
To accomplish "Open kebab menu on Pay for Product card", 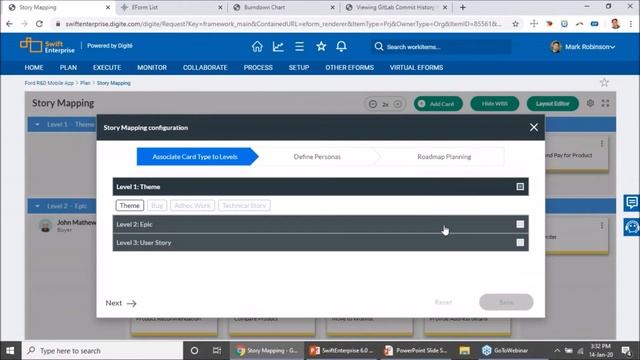I will pos(602,144).
